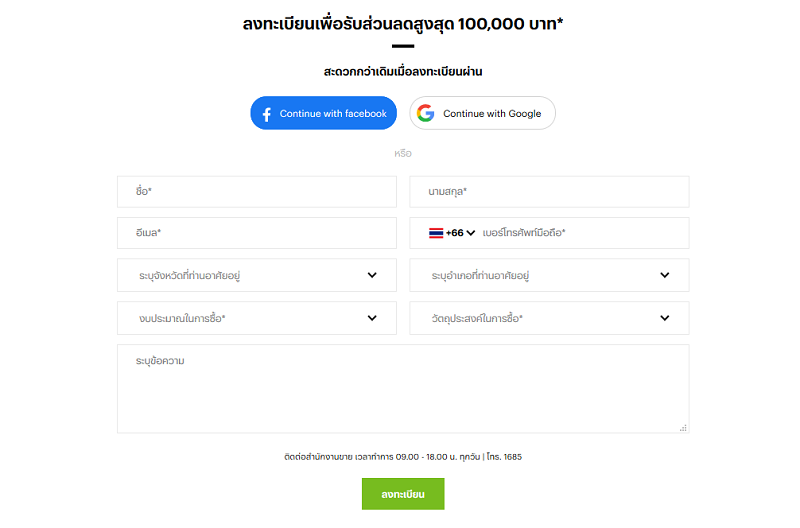Click the Thailand flag icon
The width and height of the screenshot is (800, 528).
436,233
